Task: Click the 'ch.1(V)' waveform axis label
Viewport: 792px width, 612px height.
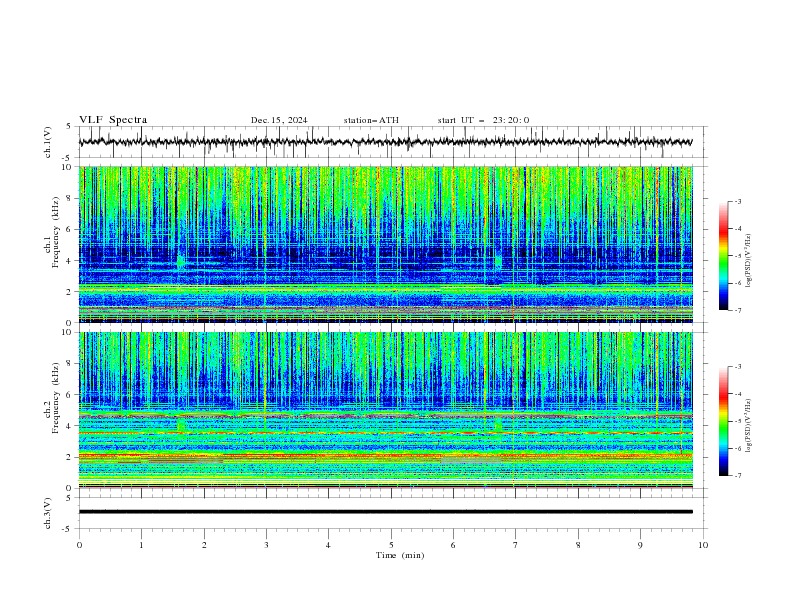Action: (48, 142)
